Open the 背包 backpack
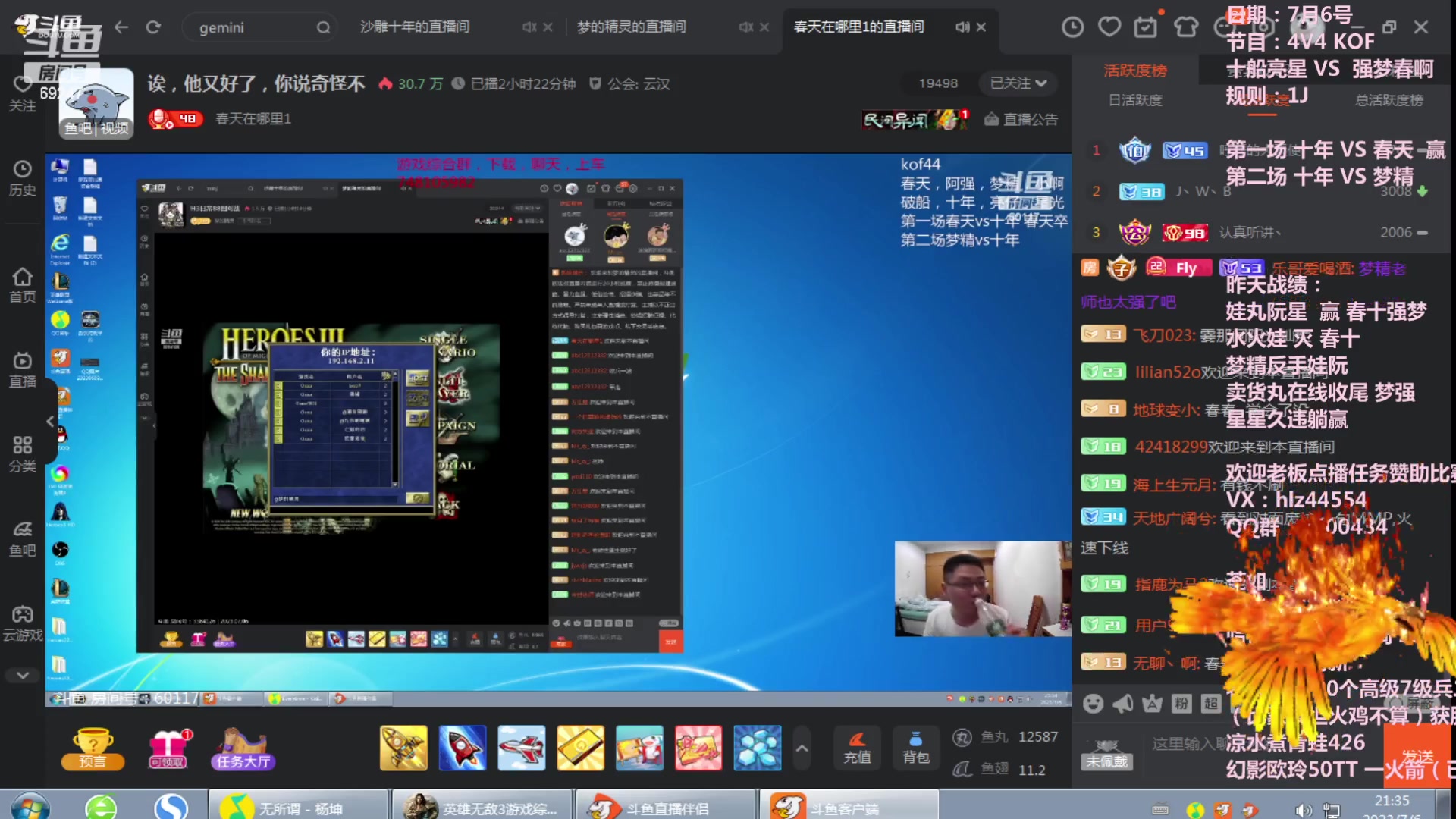 pos(915,748)
